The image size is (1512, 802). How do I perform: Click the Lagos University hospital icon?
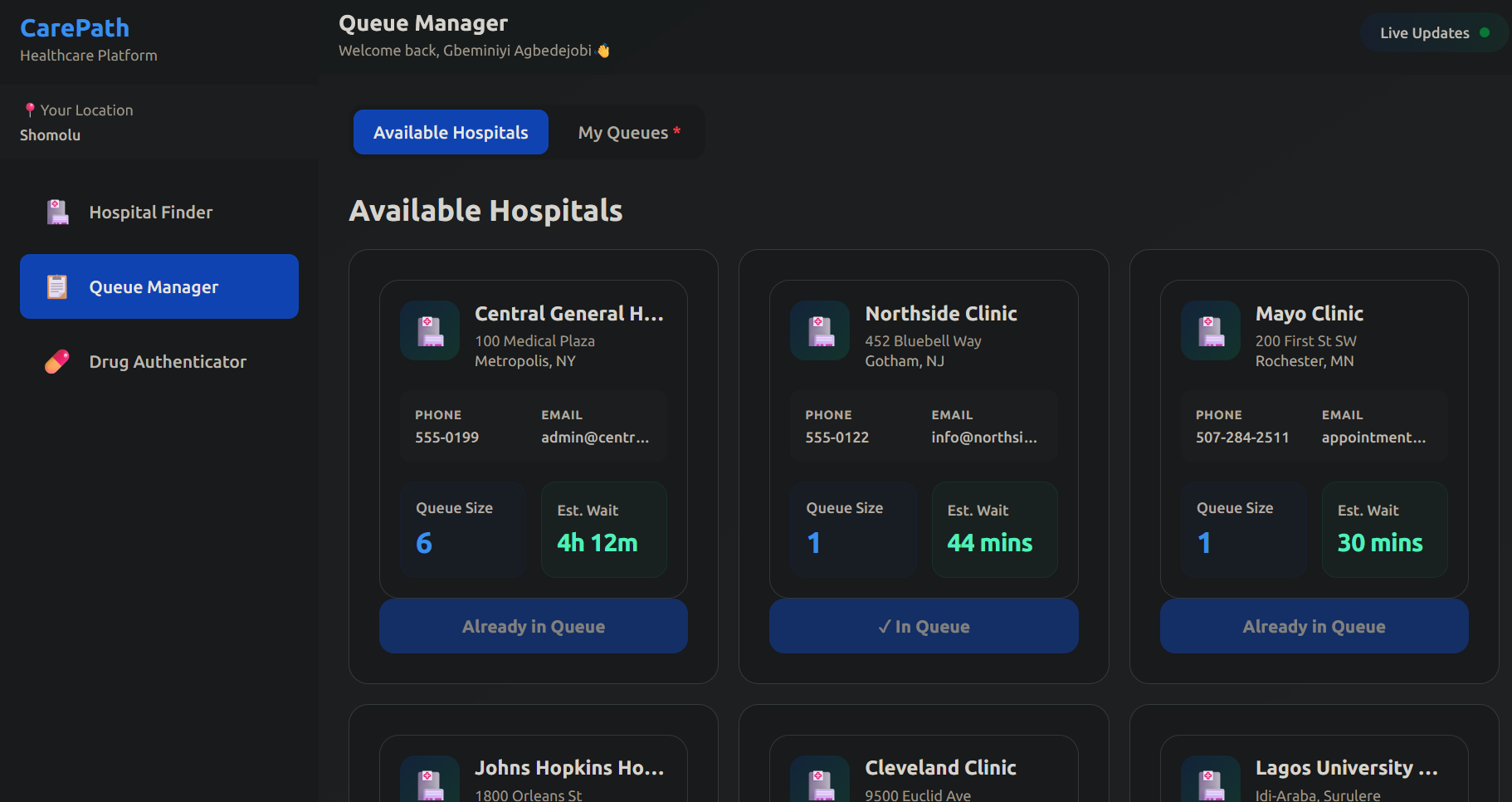[1211, 780]
